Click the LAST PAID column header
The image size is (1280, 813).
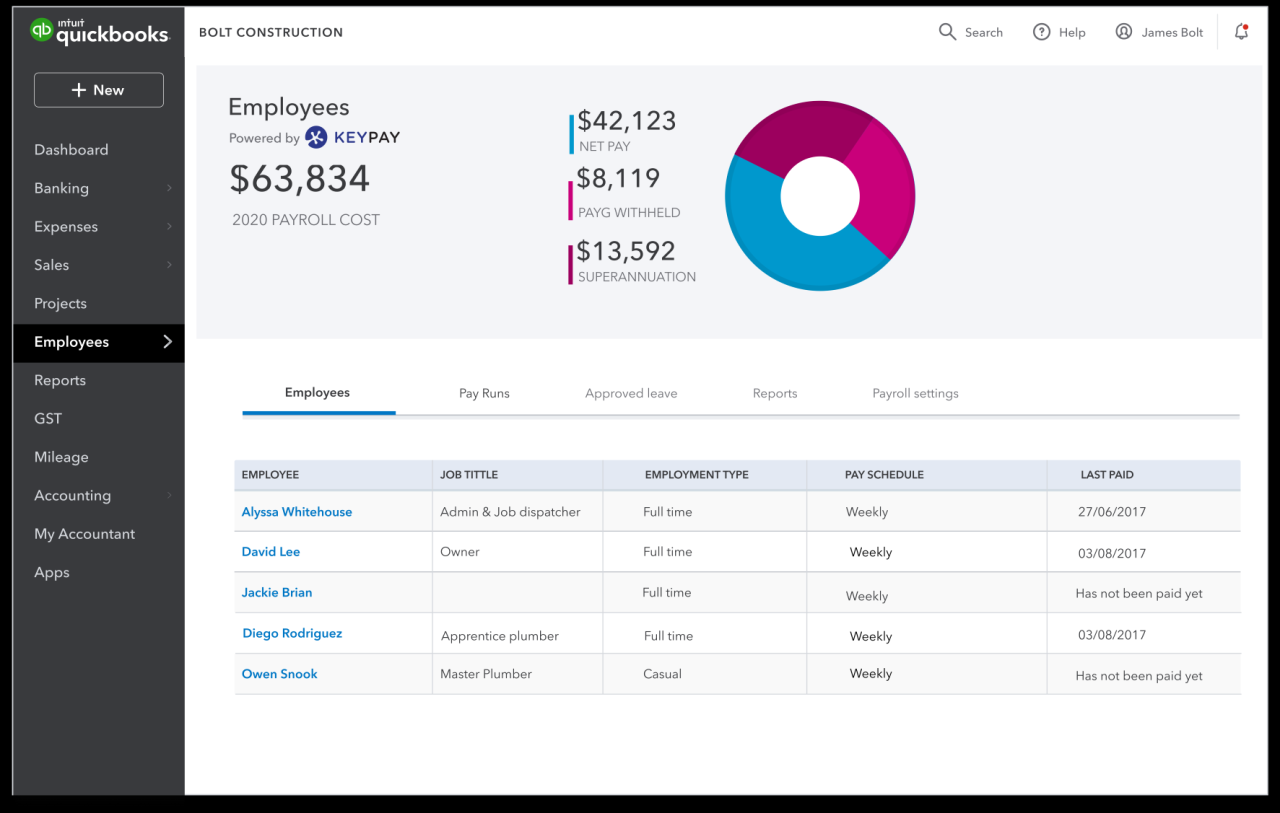pos(1107,475)
